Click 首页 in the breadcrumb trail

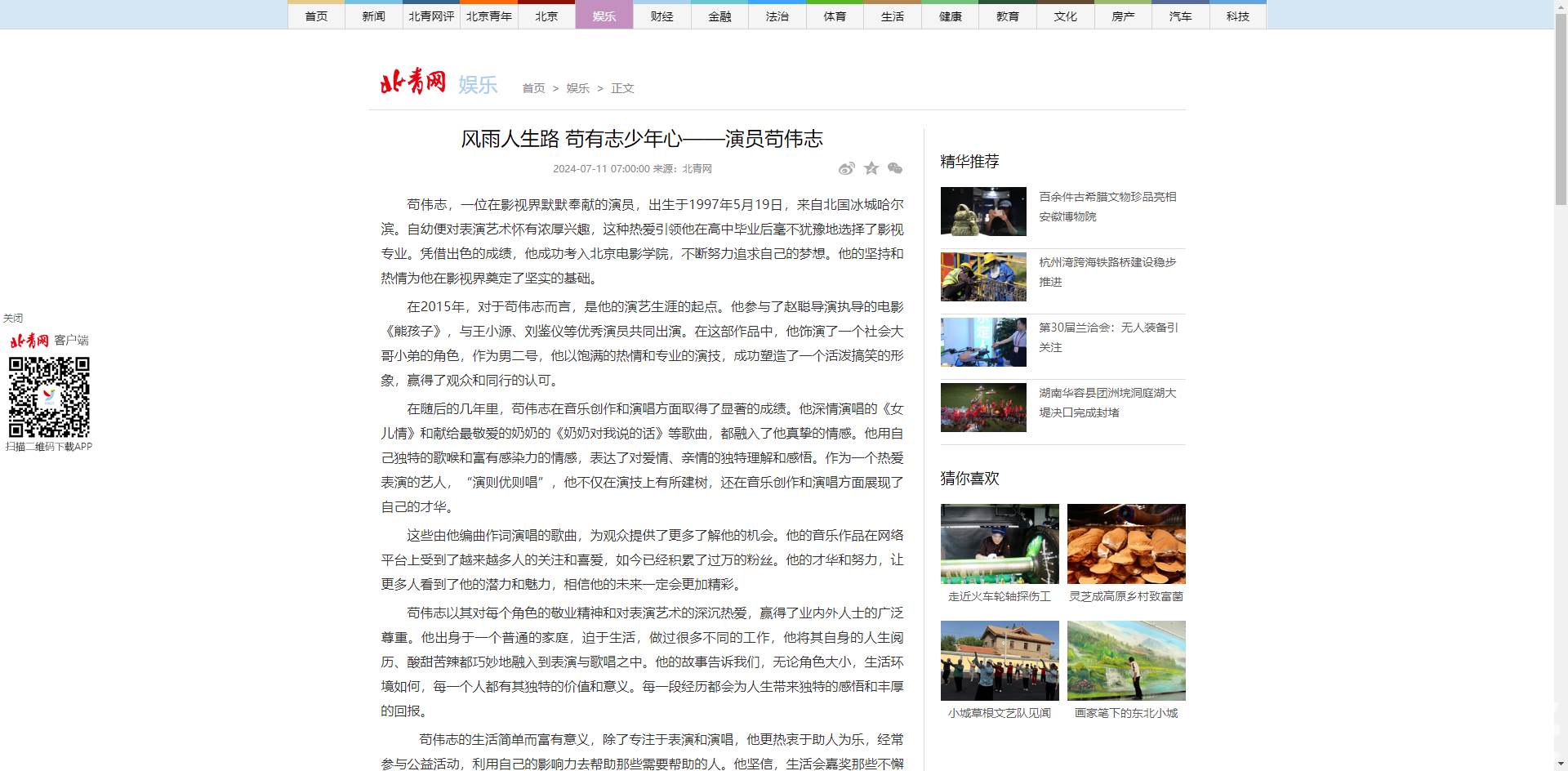click(533, 88)
